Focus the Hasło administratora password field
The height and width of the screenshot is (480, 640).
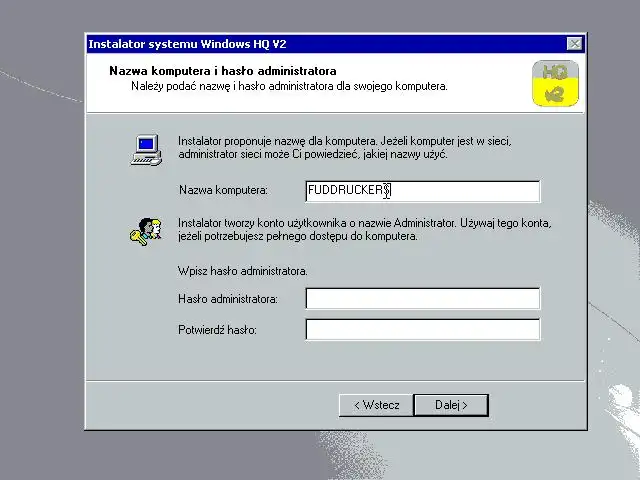tap(422, 299)
